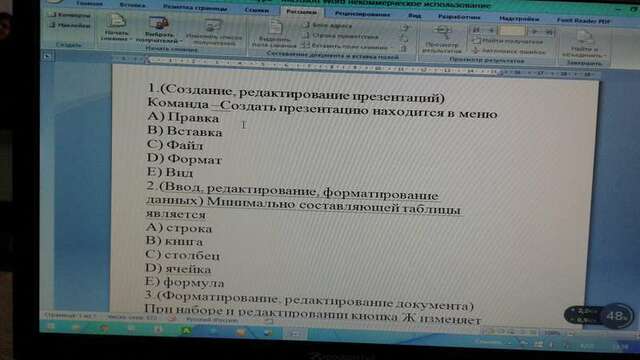Click the record number field

pos(512,31)
